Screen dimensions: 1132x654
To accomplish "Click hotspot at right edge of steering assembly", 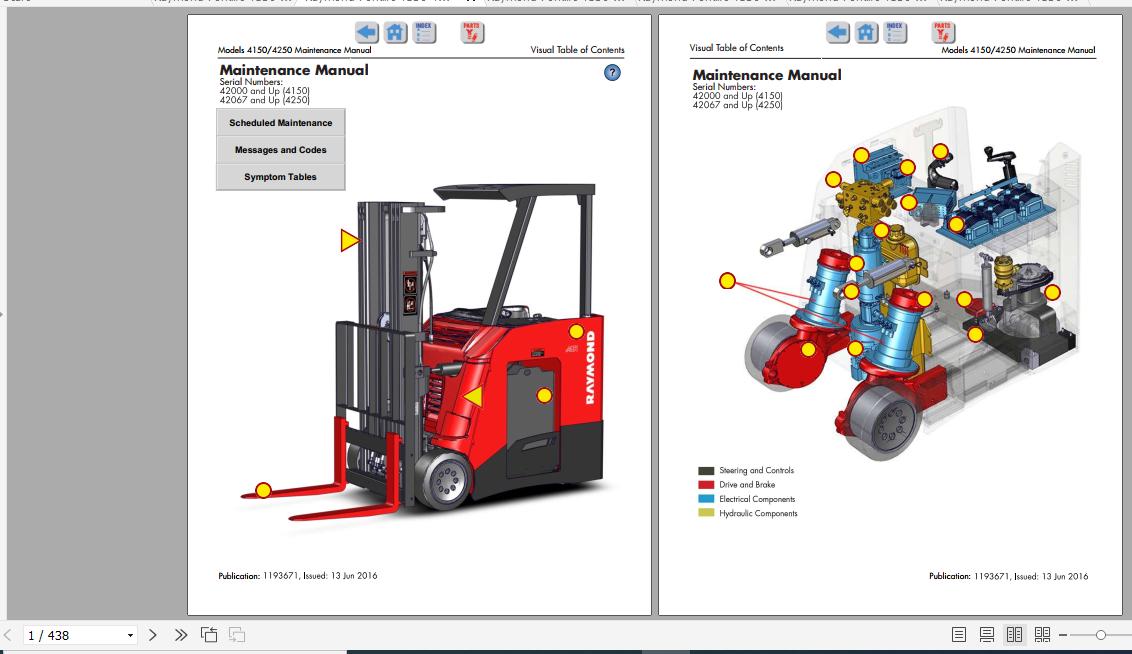I will point(1053,292).
